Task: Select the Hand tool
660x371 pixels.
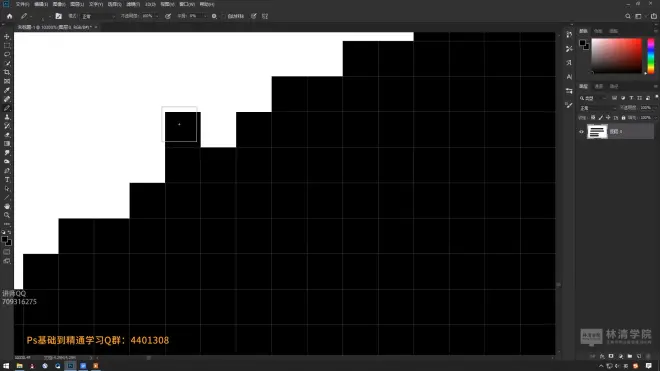Action: tap(7, 206)
